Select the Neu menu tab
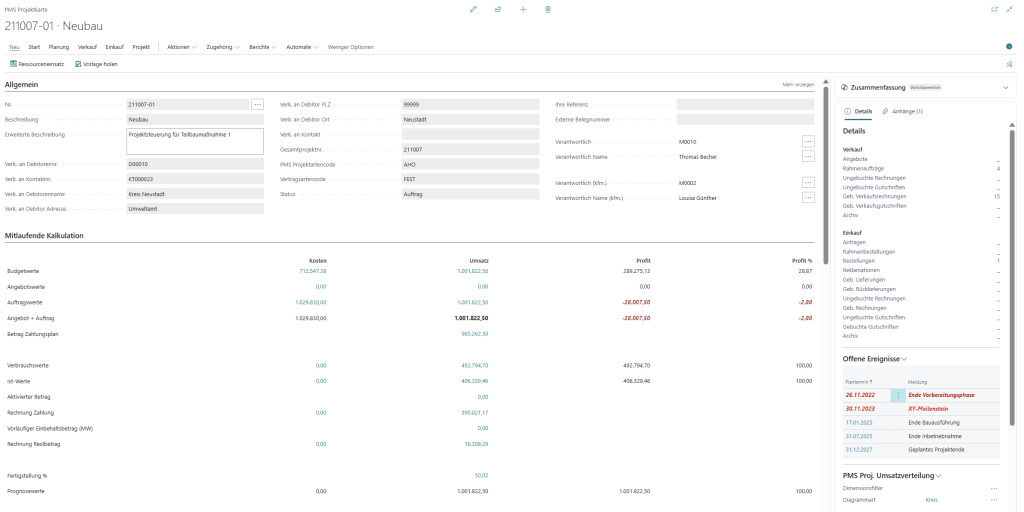 [14, 47]
